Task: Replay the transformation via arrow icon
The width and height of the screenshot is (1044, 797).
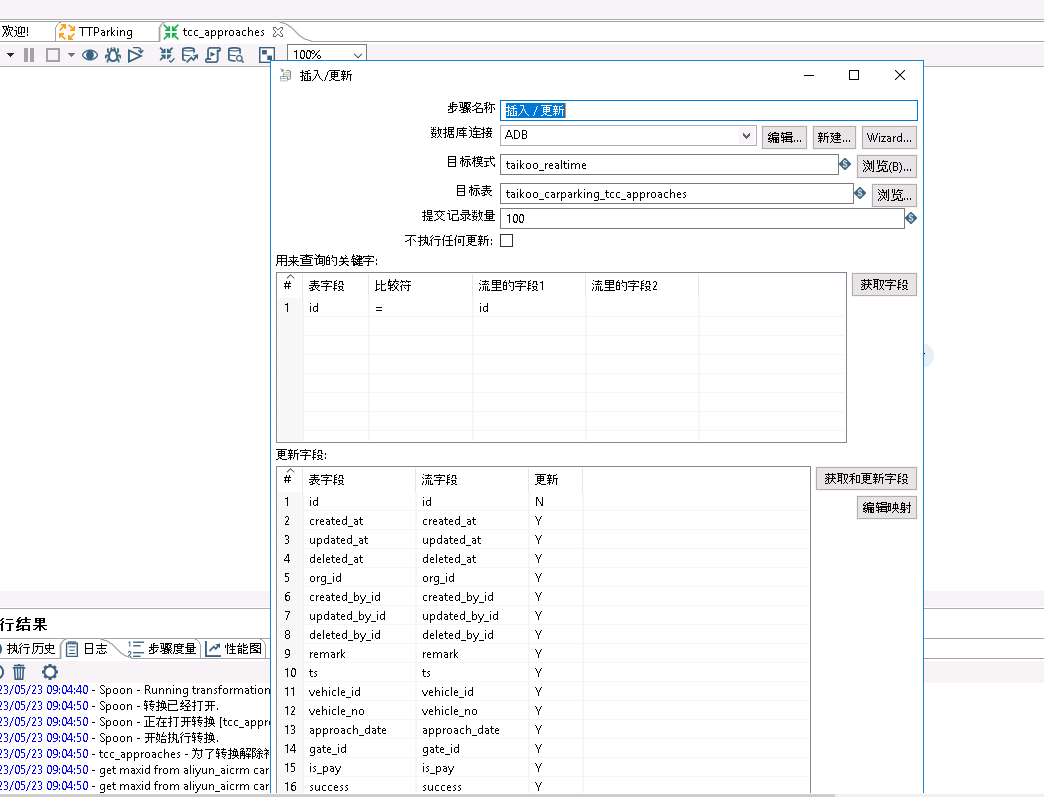Action: pyautogui.click(x=136, y=55)
